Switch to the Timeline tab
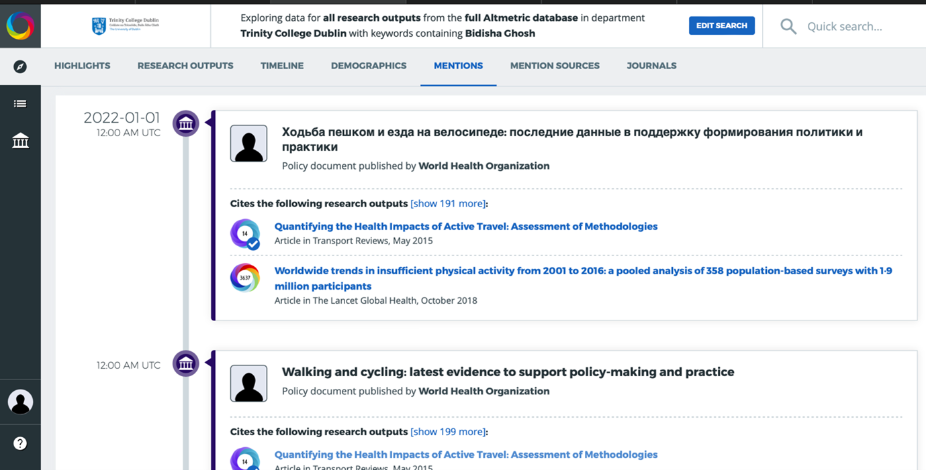926x470 pixels. [x=282, y=66]
